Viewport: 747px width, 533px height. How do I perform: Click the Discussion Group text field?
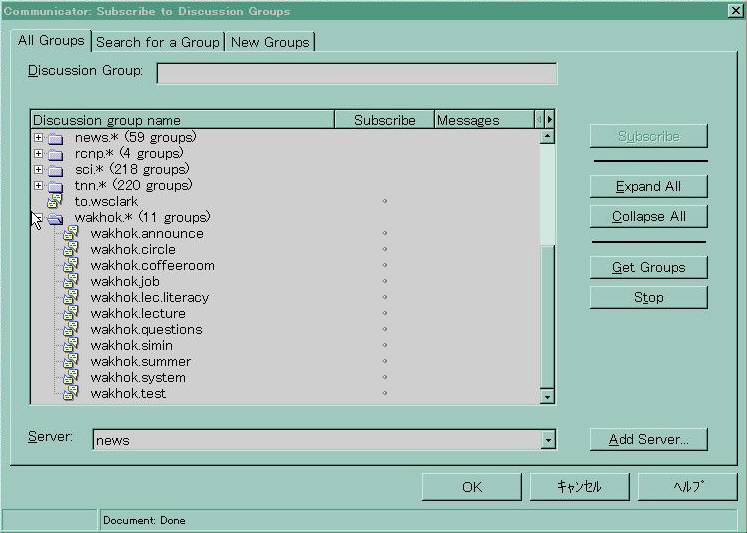(x=356, y=73)
